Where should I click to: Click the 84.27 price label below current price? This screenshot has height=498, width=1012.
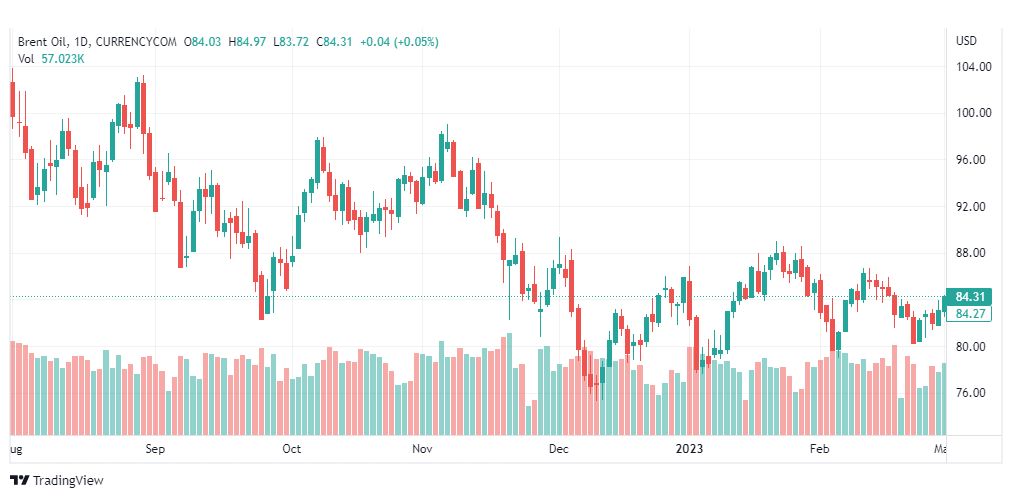click(971, 313)
